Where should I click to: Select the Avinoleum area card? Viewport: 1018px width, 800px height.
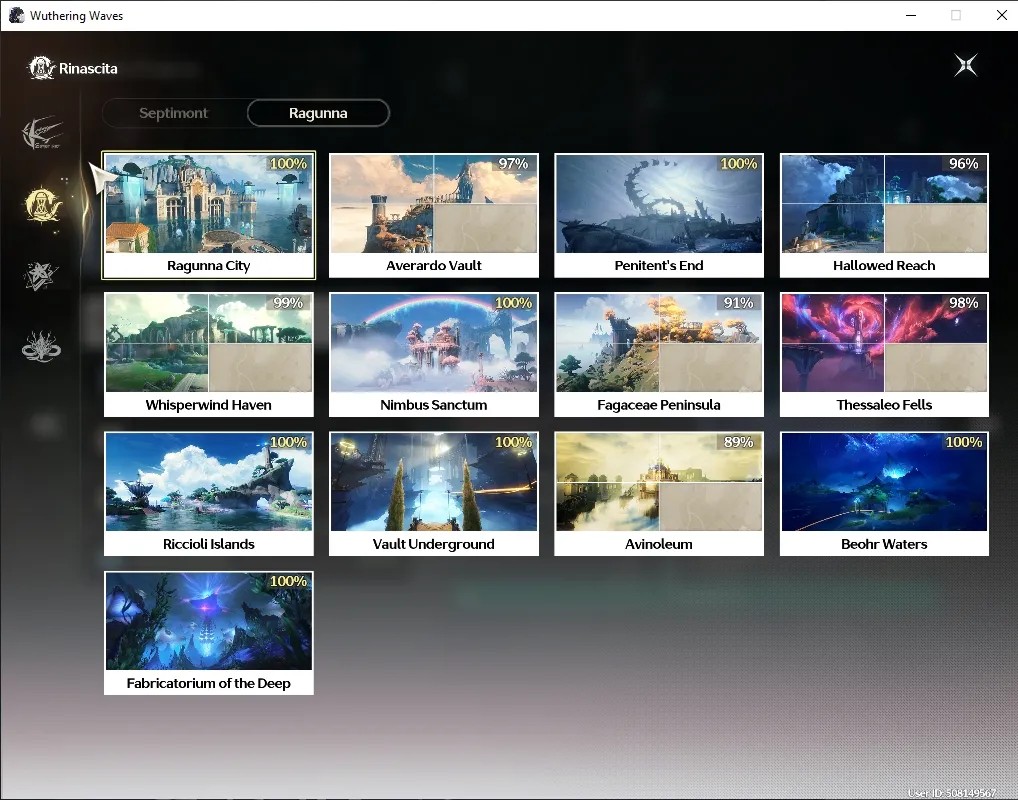tap(659, 494)
